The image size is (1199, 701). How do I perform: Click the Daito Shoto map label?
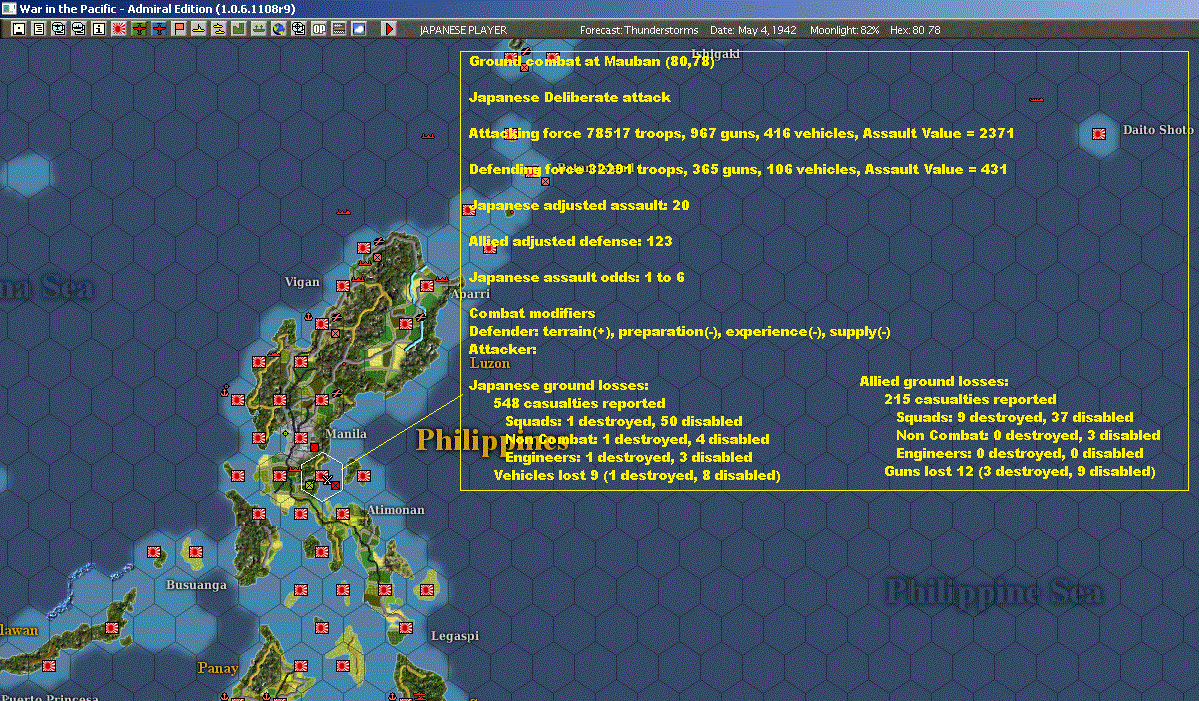tap(1158, 130)
